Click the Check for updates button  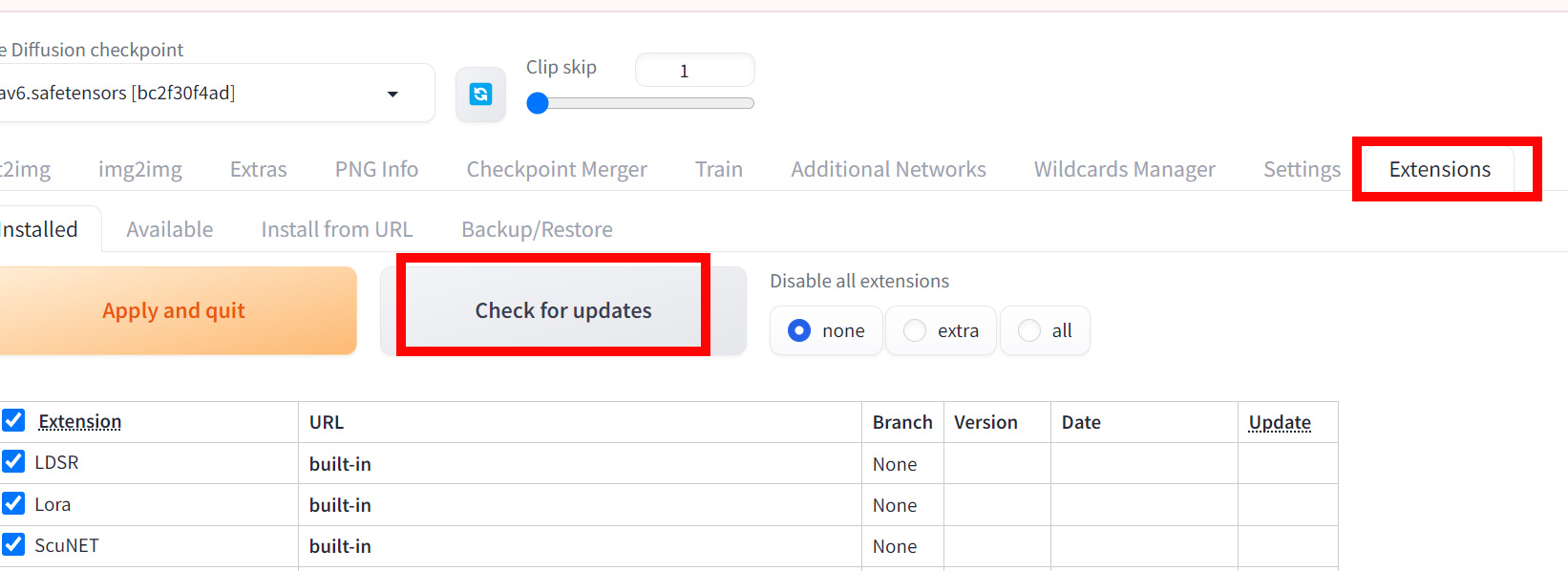[563, 311]
